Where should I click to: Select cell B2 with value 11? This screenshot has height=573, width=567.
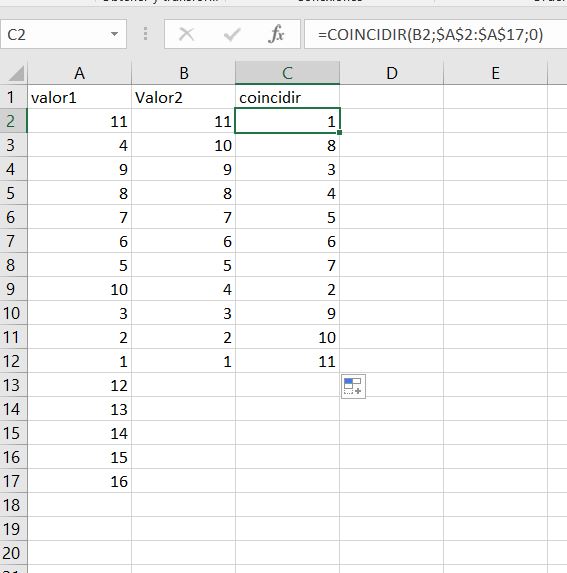[183, 121]
